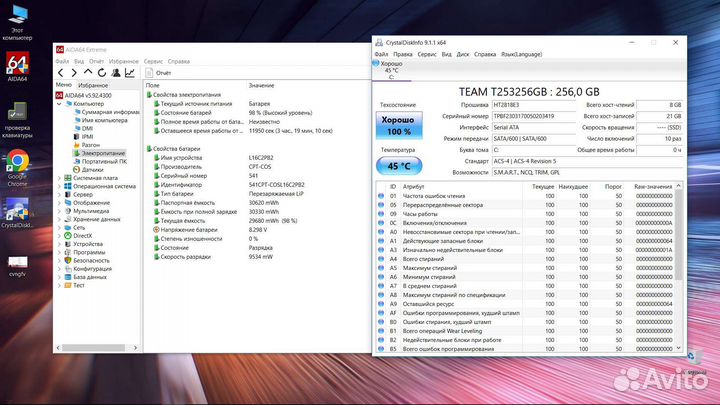Click the Отчёт report button in AIDA64
Viewport: 720px width, 405px height.
tap(158, 73)
